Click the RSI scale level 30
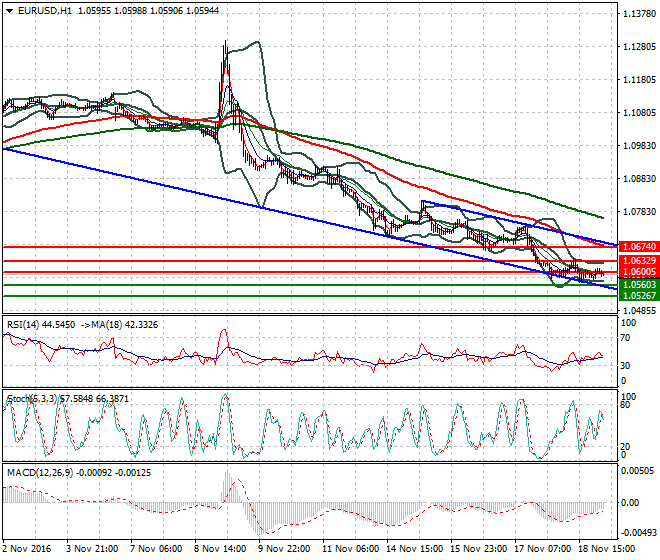Viewport: 660px width, 560px height. [625, 365]
